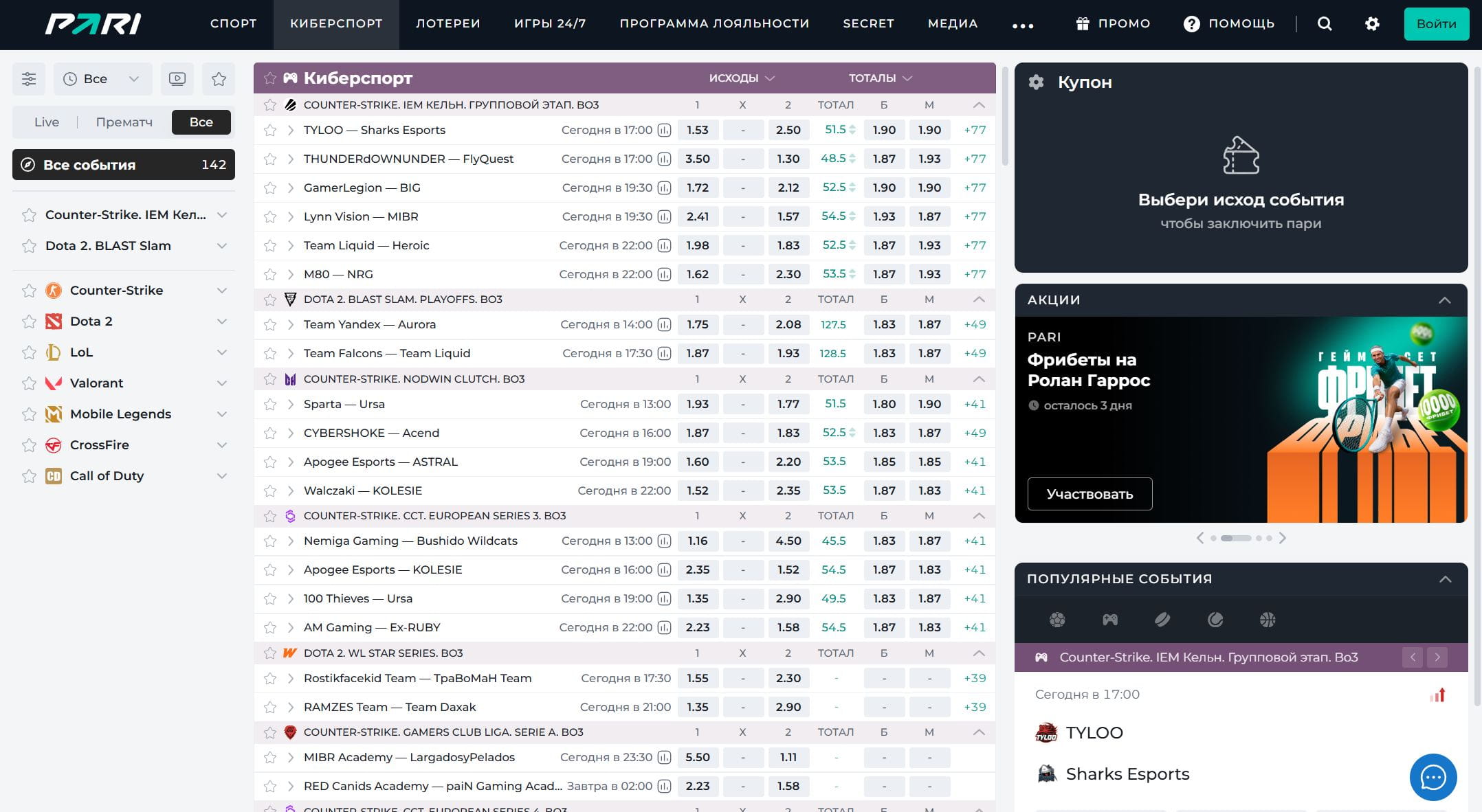
Task: Open coupon settings gear icon
Action: 1036,82
